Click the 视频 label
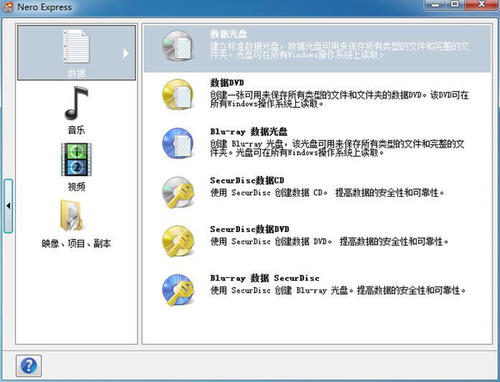This screenshot has width=500, height=382. click(x=76, y=187)
